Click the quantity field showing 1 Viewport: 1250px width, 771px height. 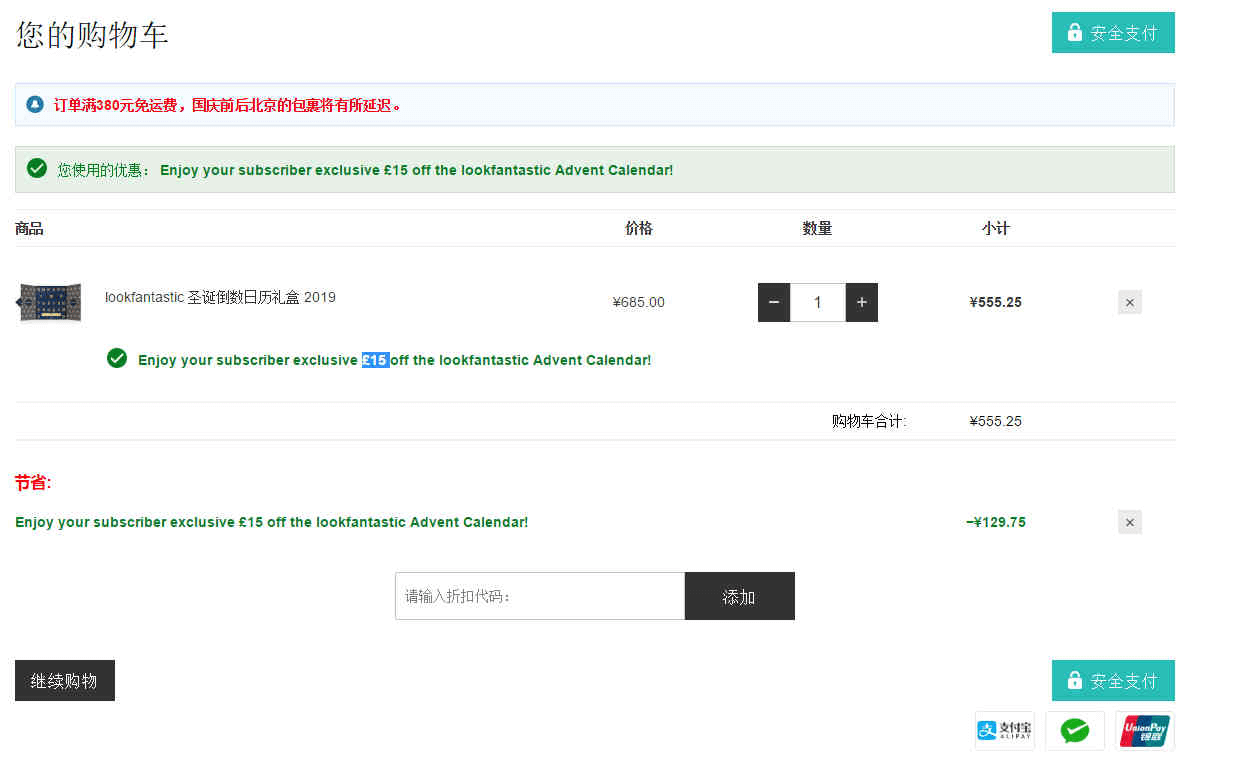click(x=818, y=302)
